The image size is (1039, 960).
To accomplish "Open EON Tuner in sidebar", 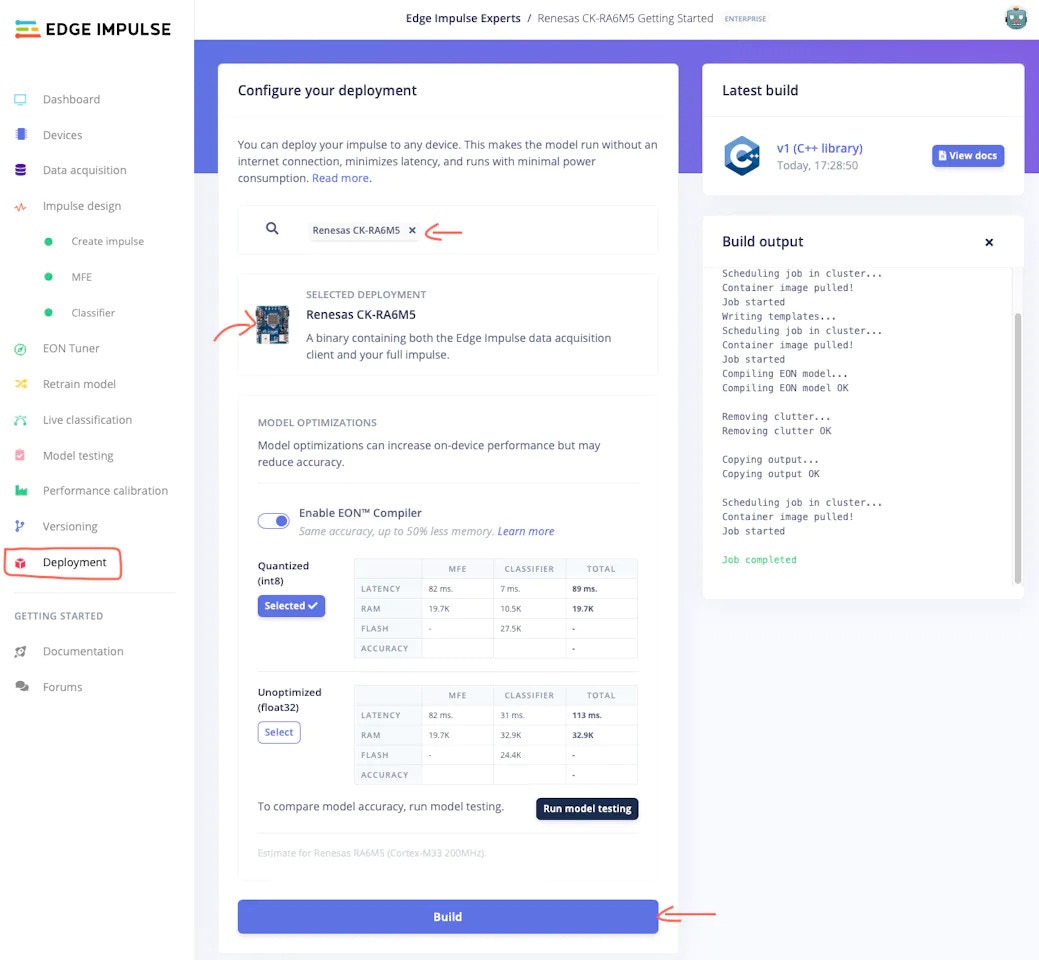I will [71, 348].
